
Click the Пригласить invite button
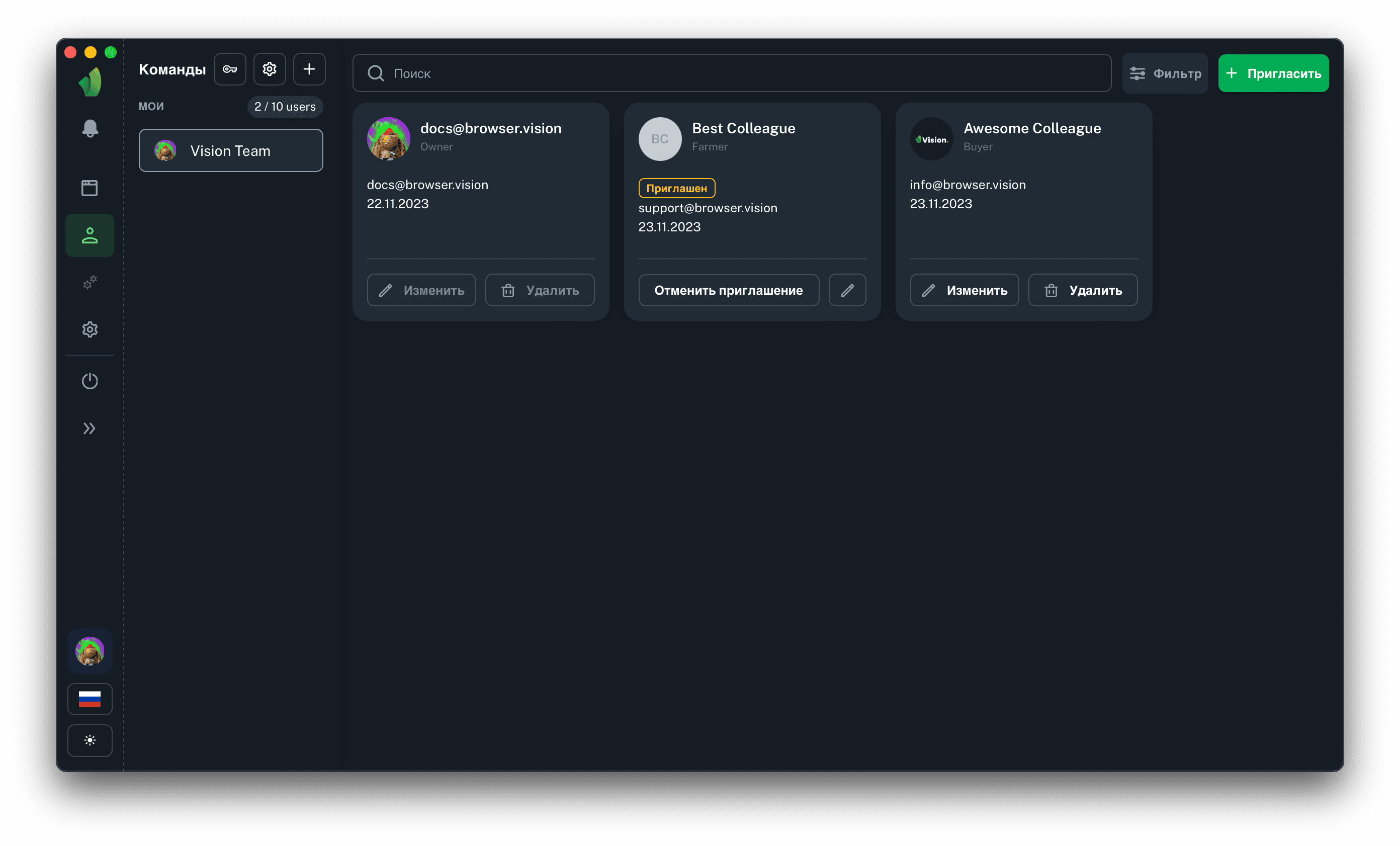1273,73
